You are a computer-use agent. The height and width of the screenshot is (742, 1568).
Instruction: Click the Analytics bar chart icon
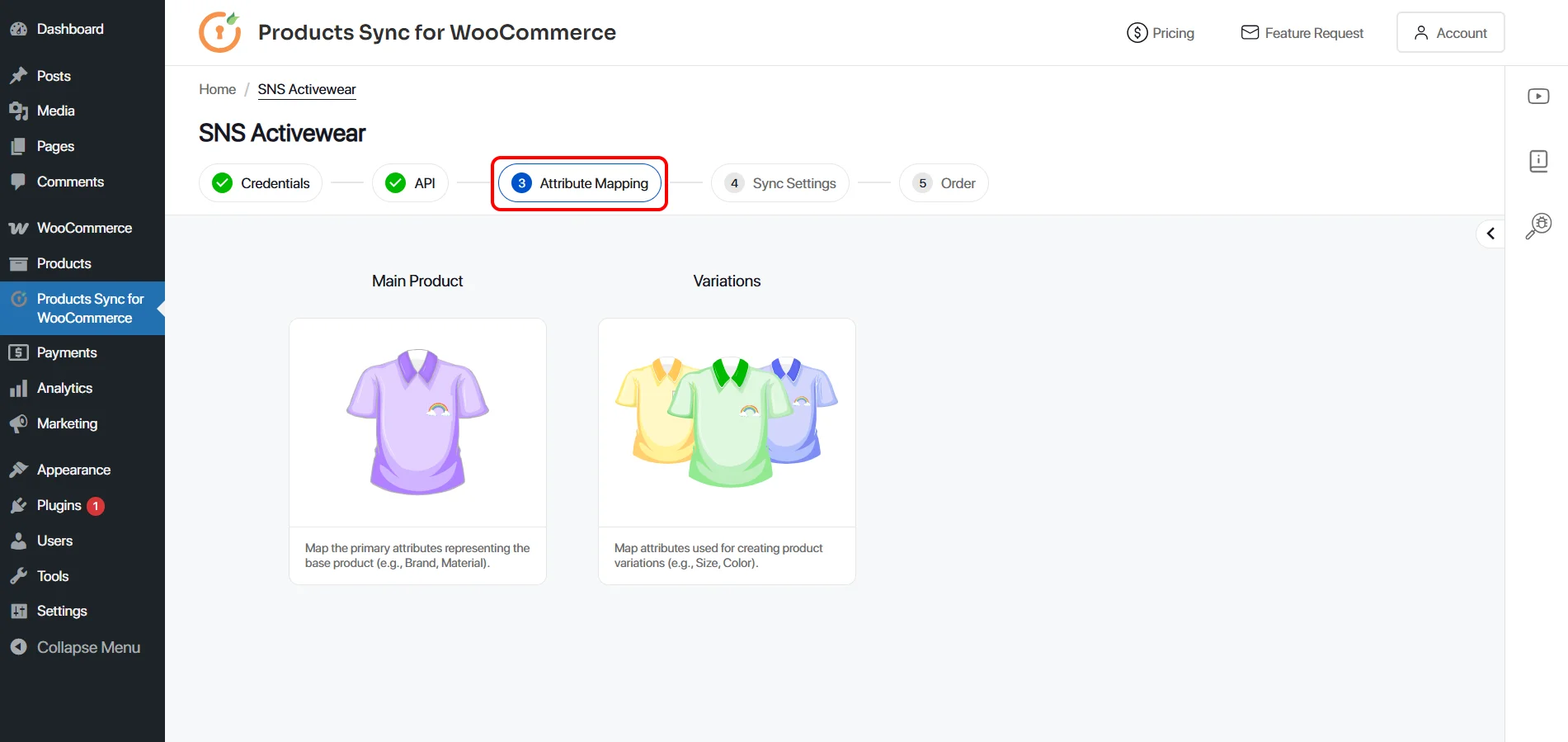(18, 388)
